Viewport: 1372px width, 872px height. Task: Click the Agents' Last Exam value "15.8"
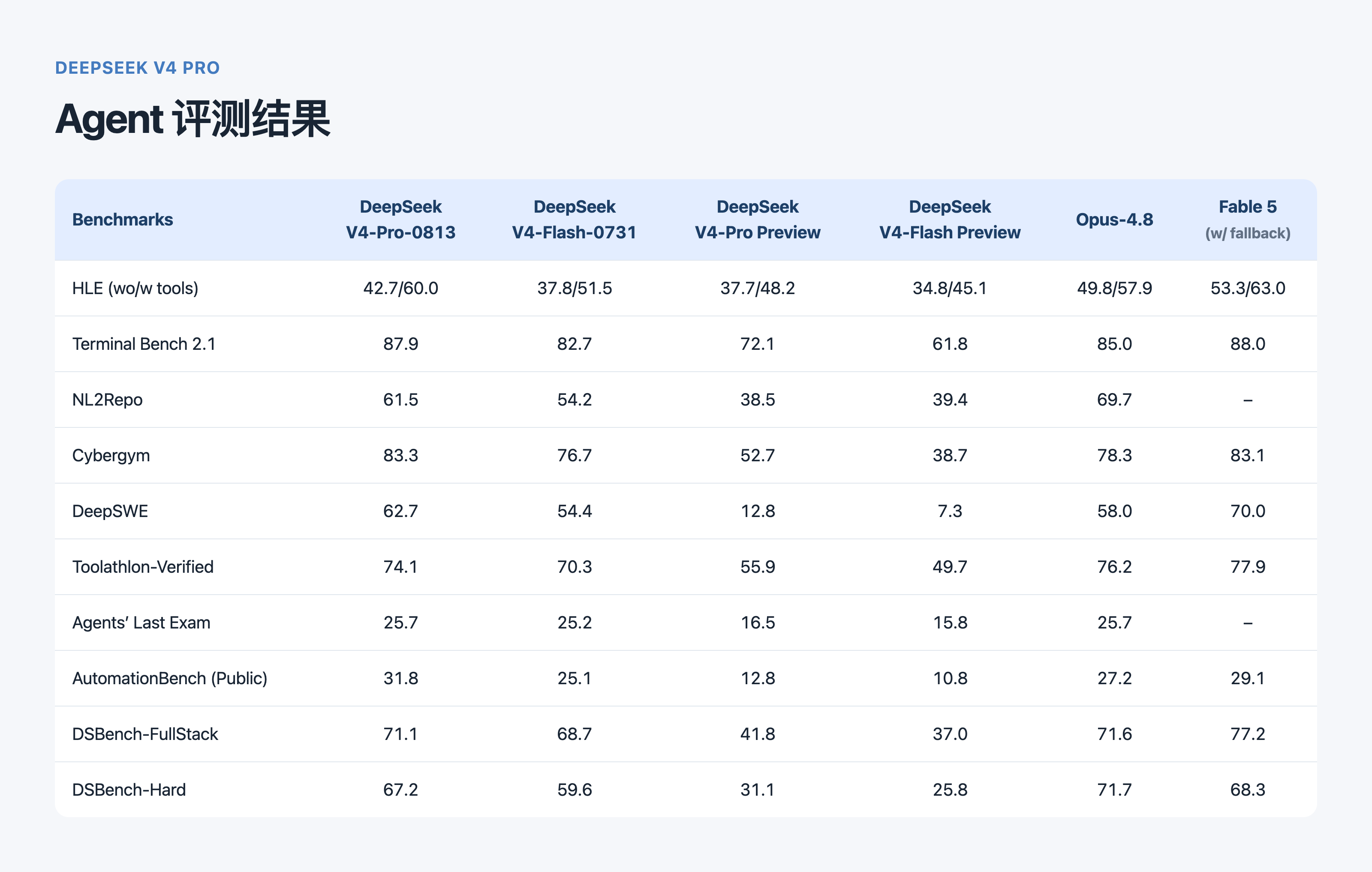pos(950,622)
